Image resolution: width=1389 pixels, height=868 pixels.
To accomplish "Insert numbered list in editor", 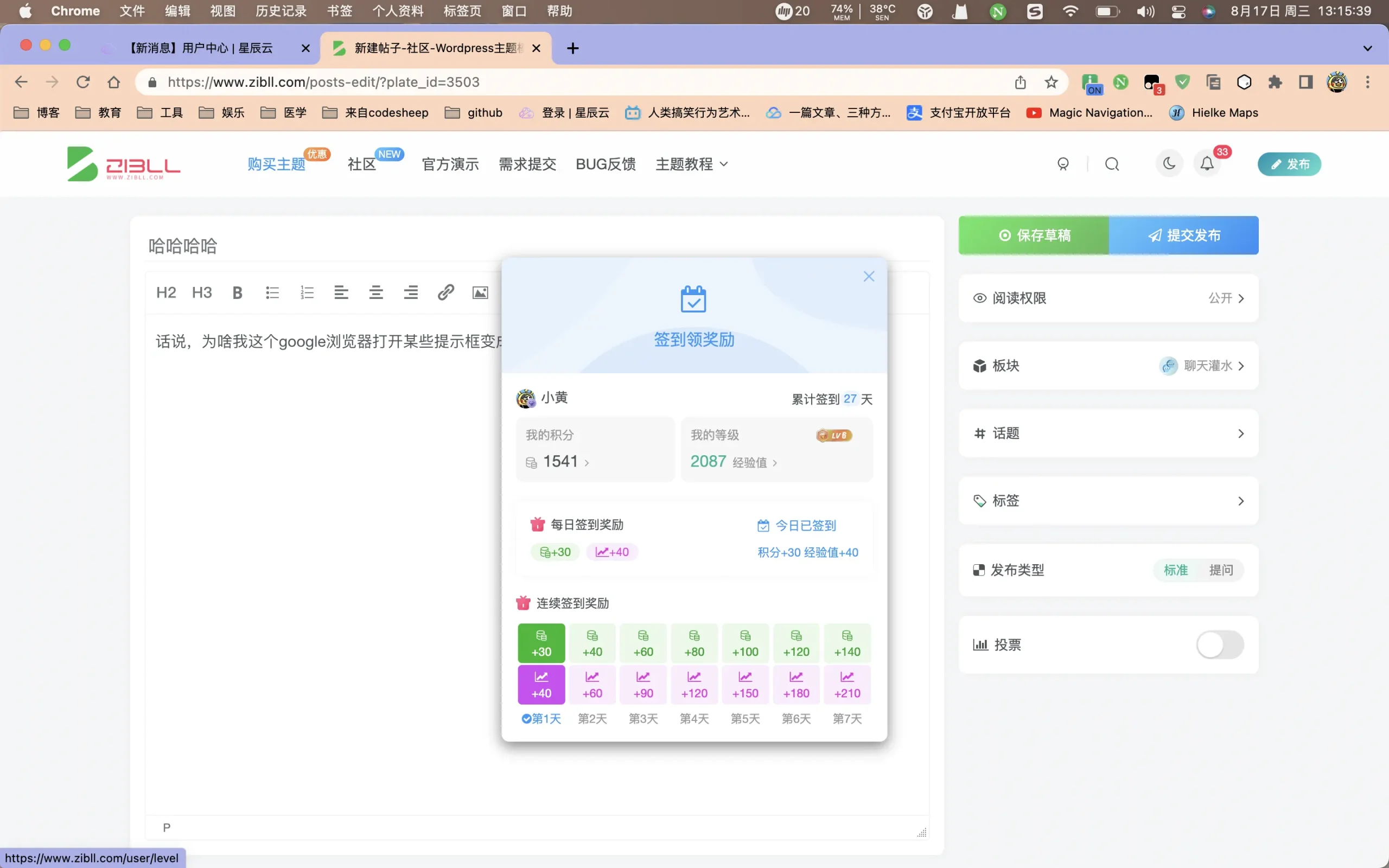I will pos(307,293).
